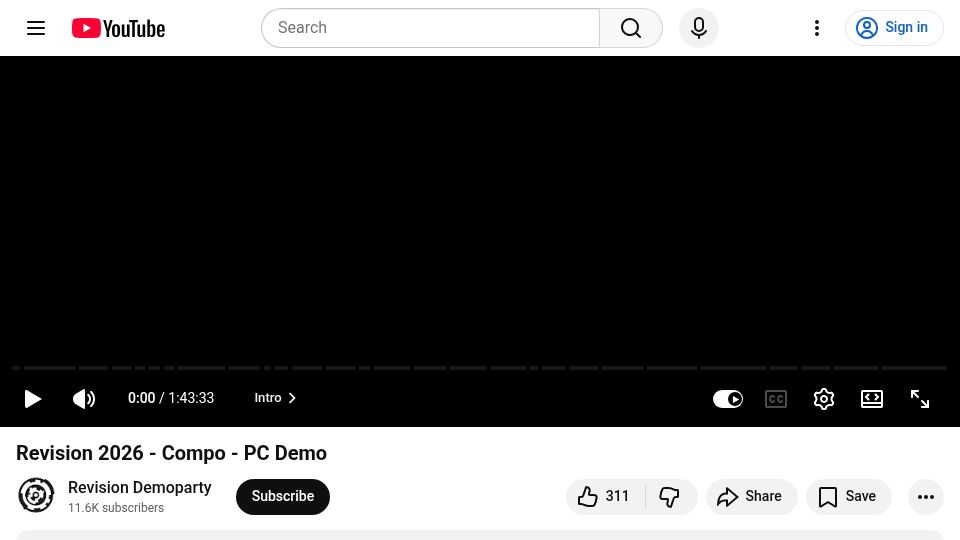
Task: Sign in to YouTube
Action: 894,28
